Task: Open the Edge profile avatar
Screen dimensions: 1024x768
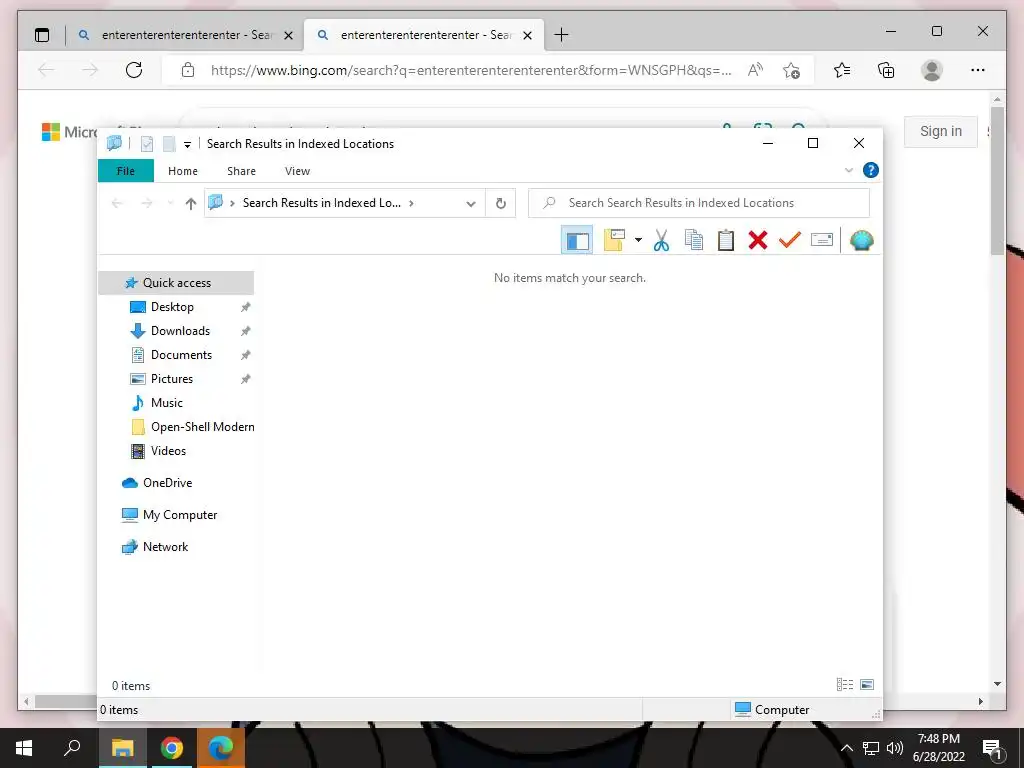Action: pyautogui.click(x=932, y=70)
